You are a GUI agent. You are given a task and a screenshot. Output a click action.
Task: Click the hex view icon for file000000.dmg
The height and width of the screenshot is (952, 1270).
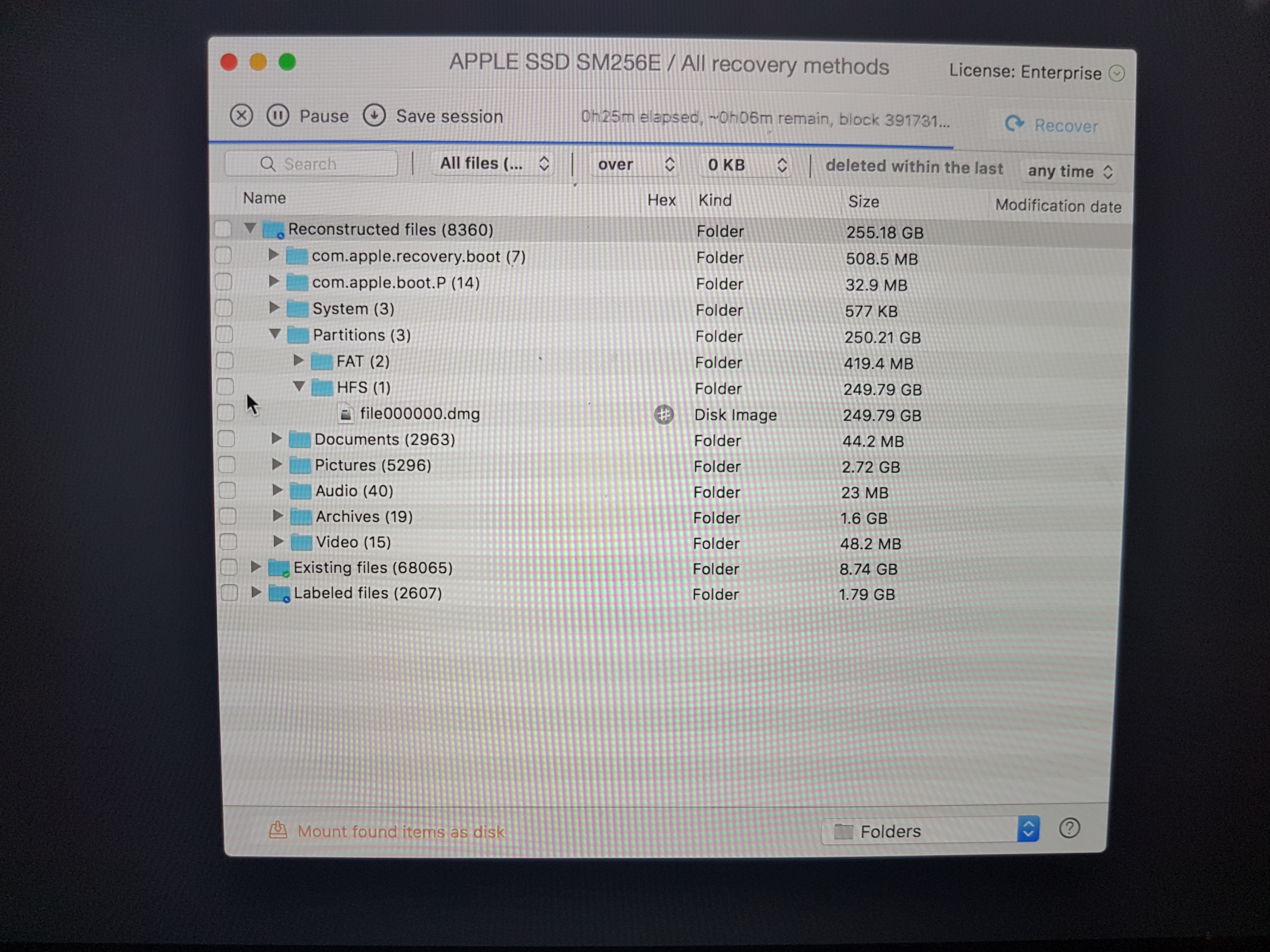tap(664, 414)
